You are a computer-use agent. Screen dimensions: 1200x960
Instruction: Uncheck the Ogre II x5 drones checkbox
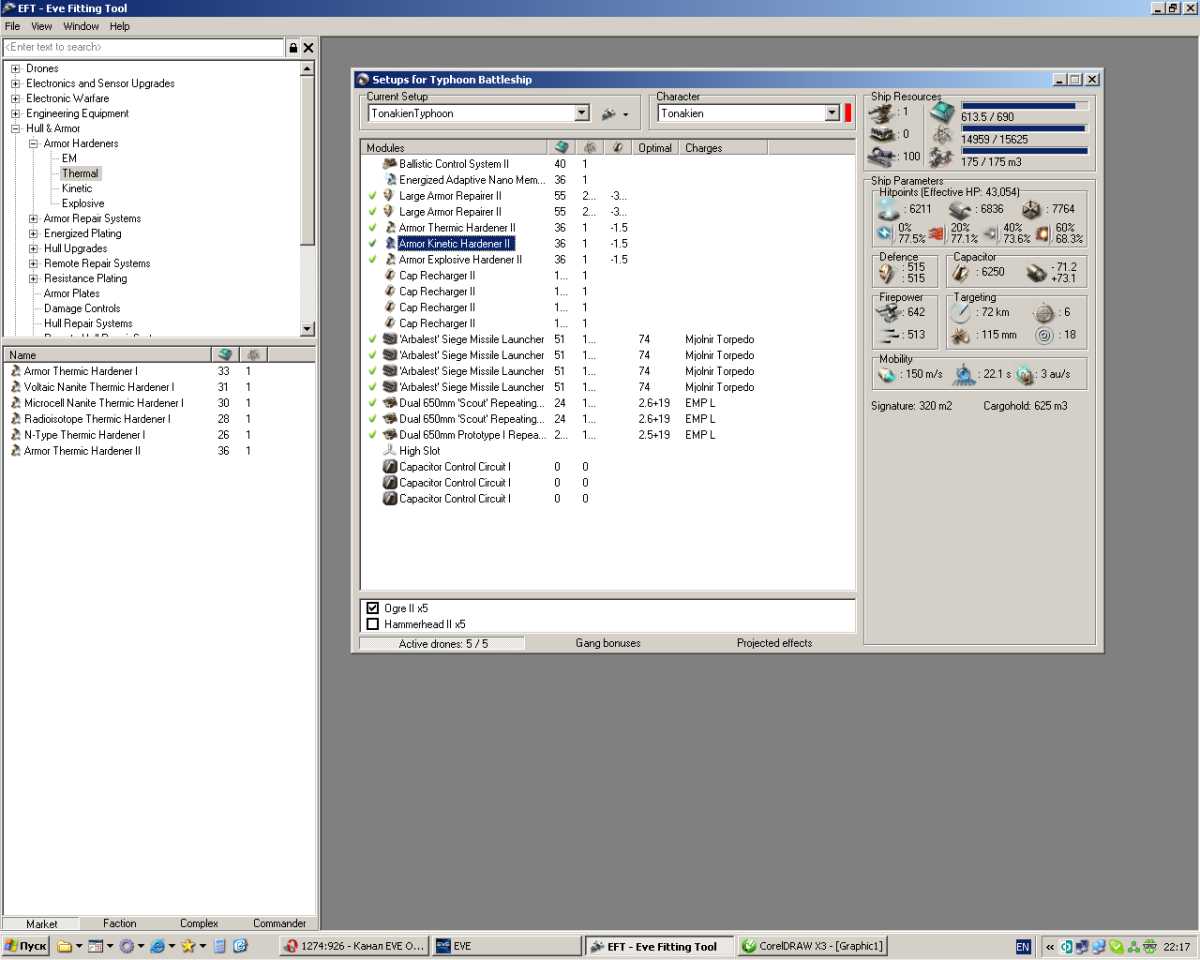373,608
